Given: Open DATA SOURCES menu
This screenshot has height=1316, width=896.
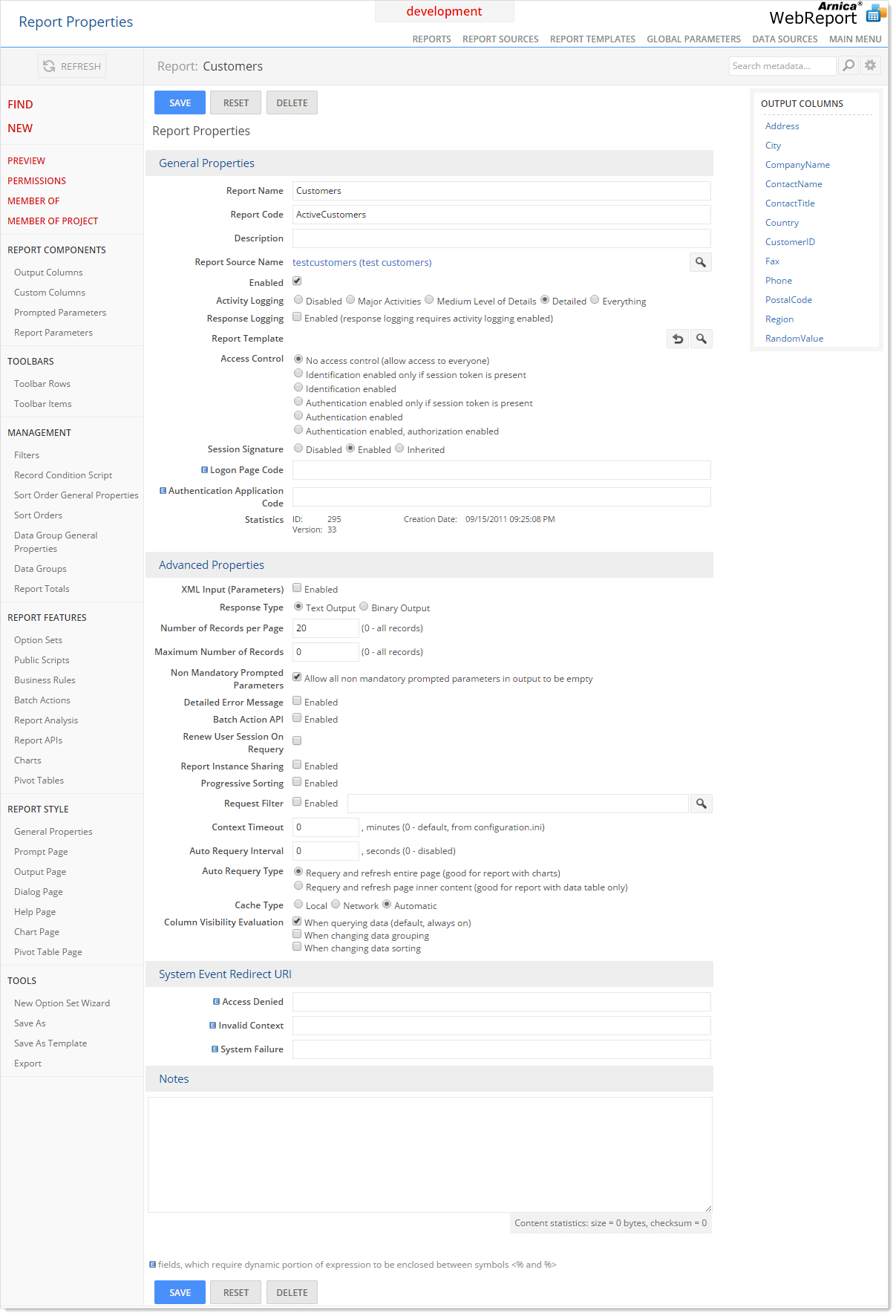Looking at the screenshot, I should [x=785, y=39].
